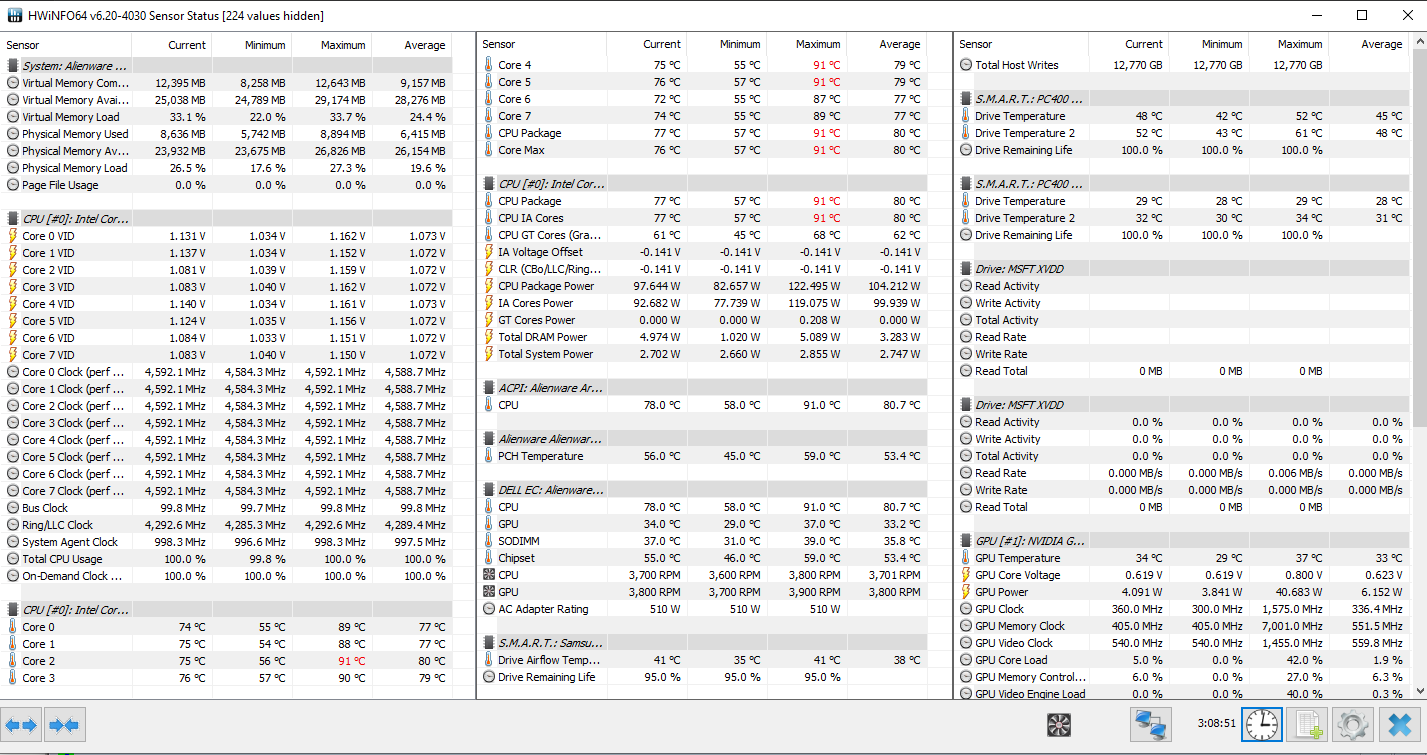Select the PCH Temperature row

point(540,456)
